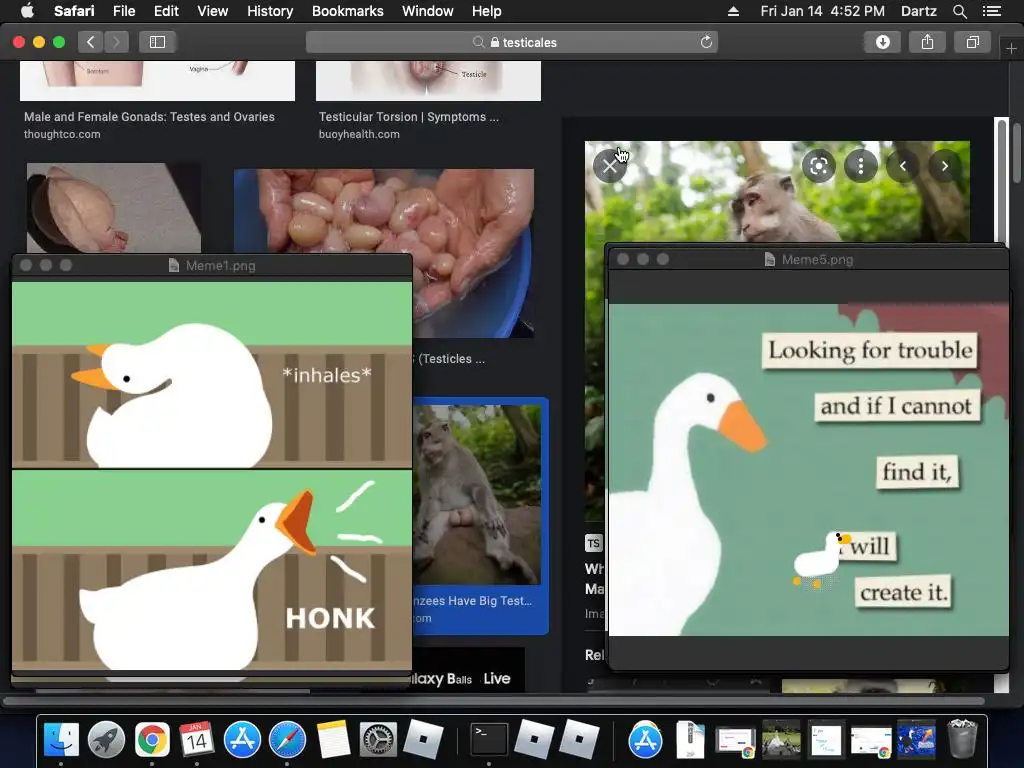Open Google Chrome from the dock
The height and width of the screenshot is (768, 1024).
[x=152, y=740]
